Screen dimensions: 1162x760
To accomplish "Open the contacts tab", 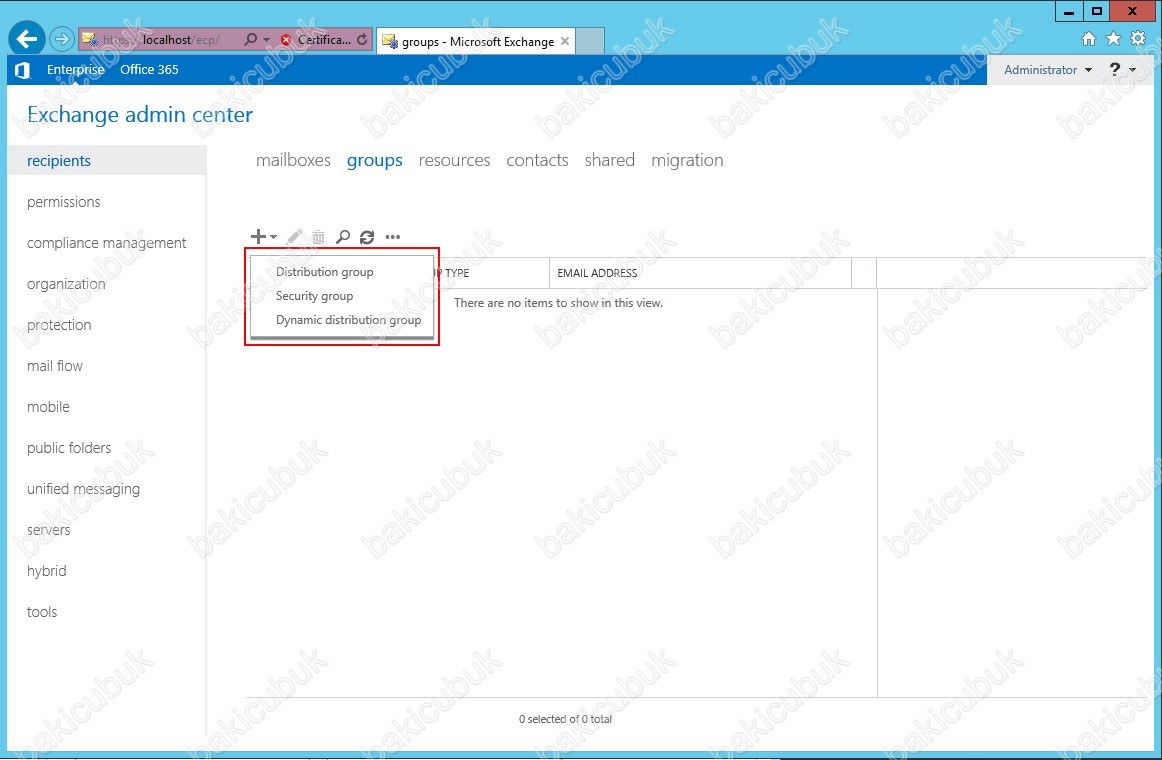I will [537, 160].
